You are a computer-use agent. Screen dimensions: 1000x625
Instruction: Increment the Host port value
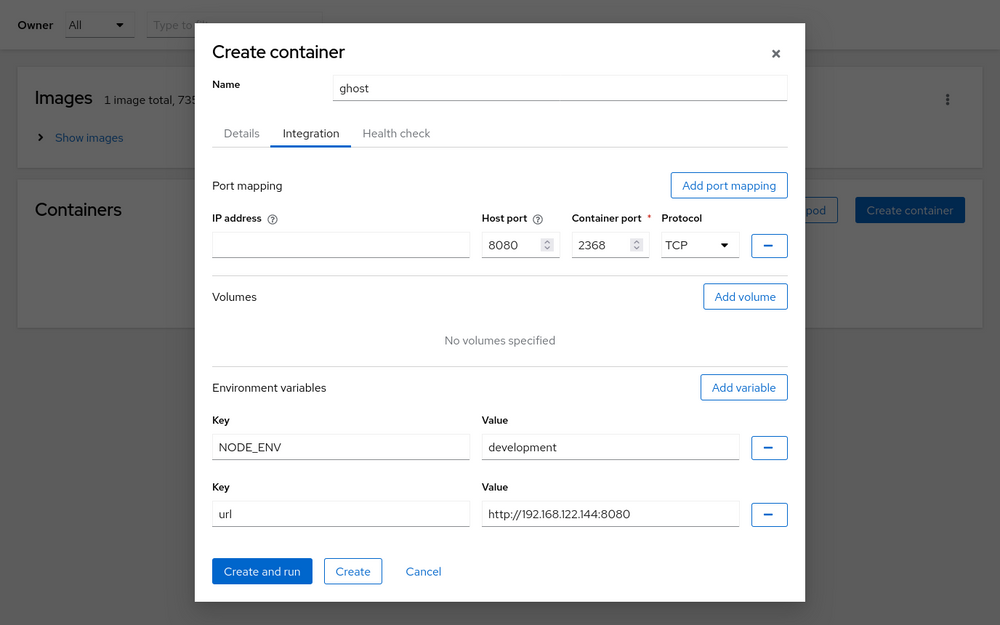547,241
